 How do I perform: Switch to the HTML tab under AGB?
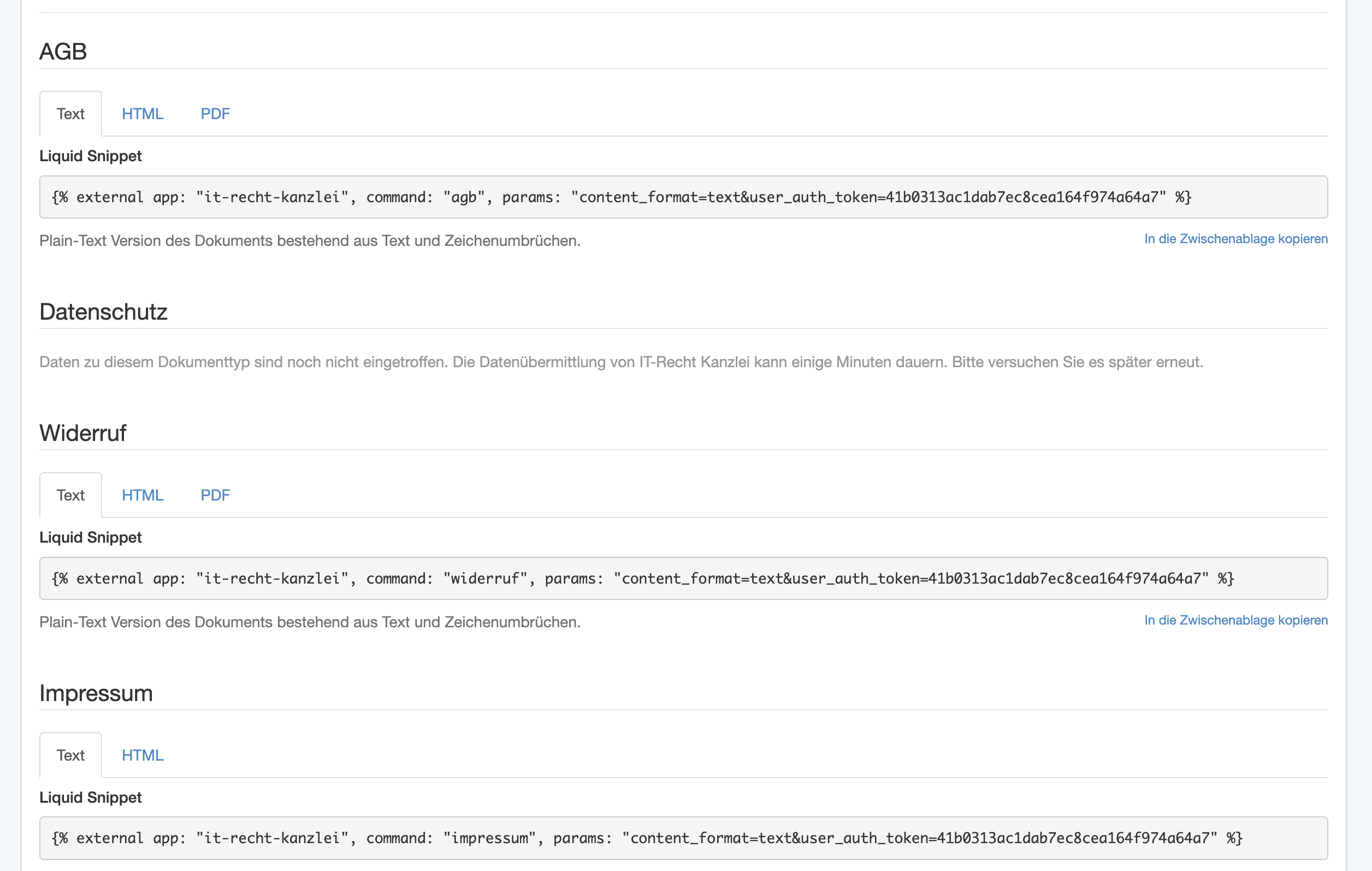tap(143, 114)
